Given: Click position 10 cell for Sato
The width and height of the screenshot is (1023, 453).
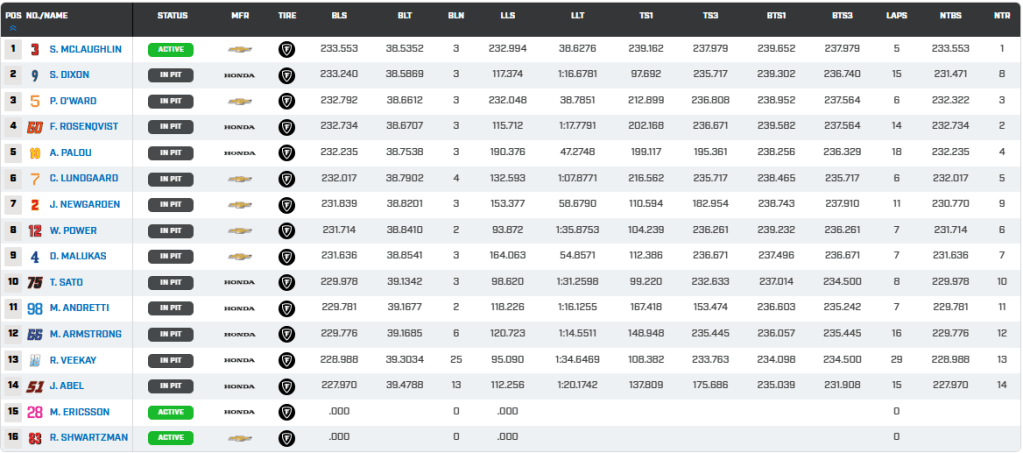Looking at the screenshot, I should pos(12,283).
